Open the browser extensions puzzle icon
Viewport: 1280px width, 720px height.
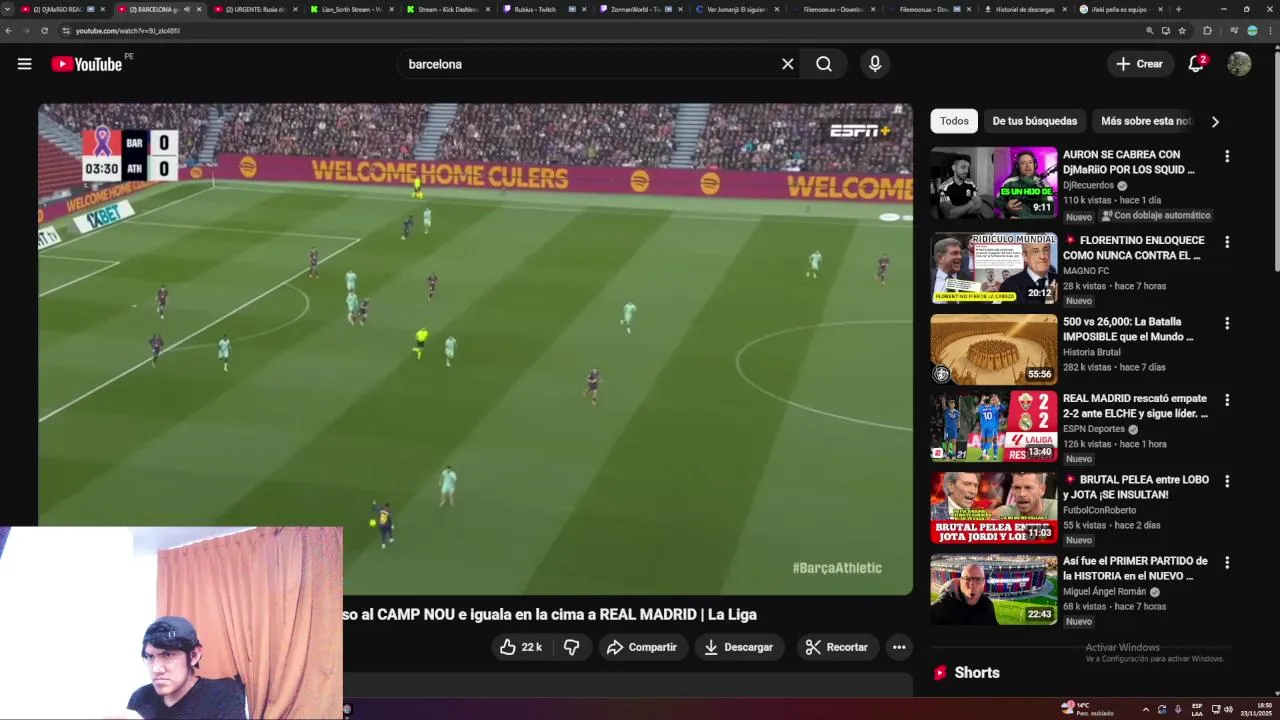pos(1207,31)
